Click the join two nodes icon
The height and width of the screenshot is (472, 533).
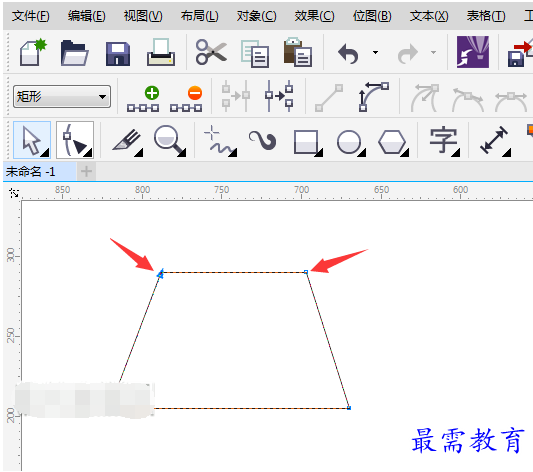(236, 96)
